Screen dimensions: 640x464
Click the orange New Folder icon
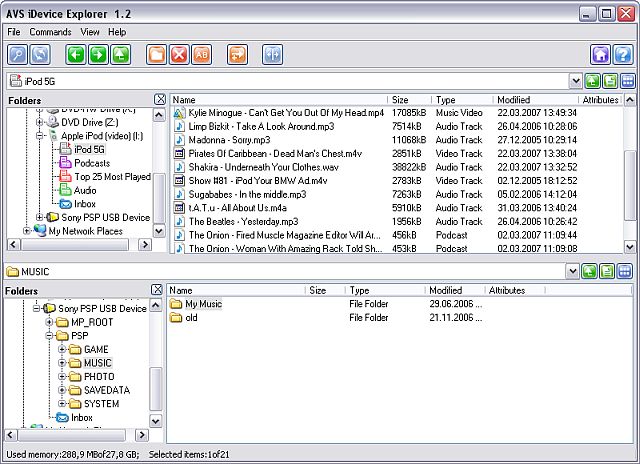[x=157, y=55]
